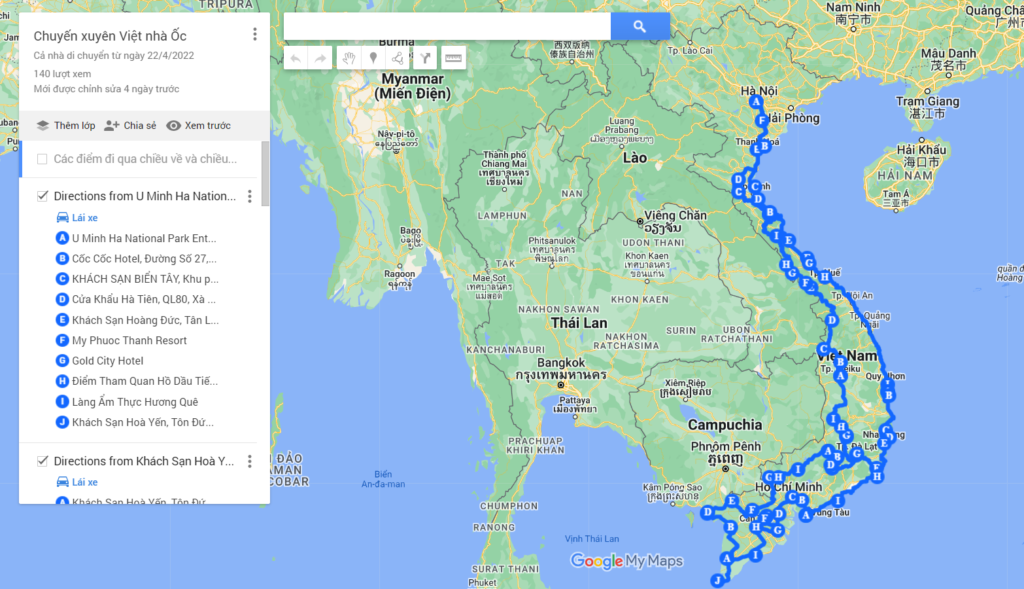This screenshot has height=589, width=1024.
Task: Click inside the map search input field
Action: (446, 26)
